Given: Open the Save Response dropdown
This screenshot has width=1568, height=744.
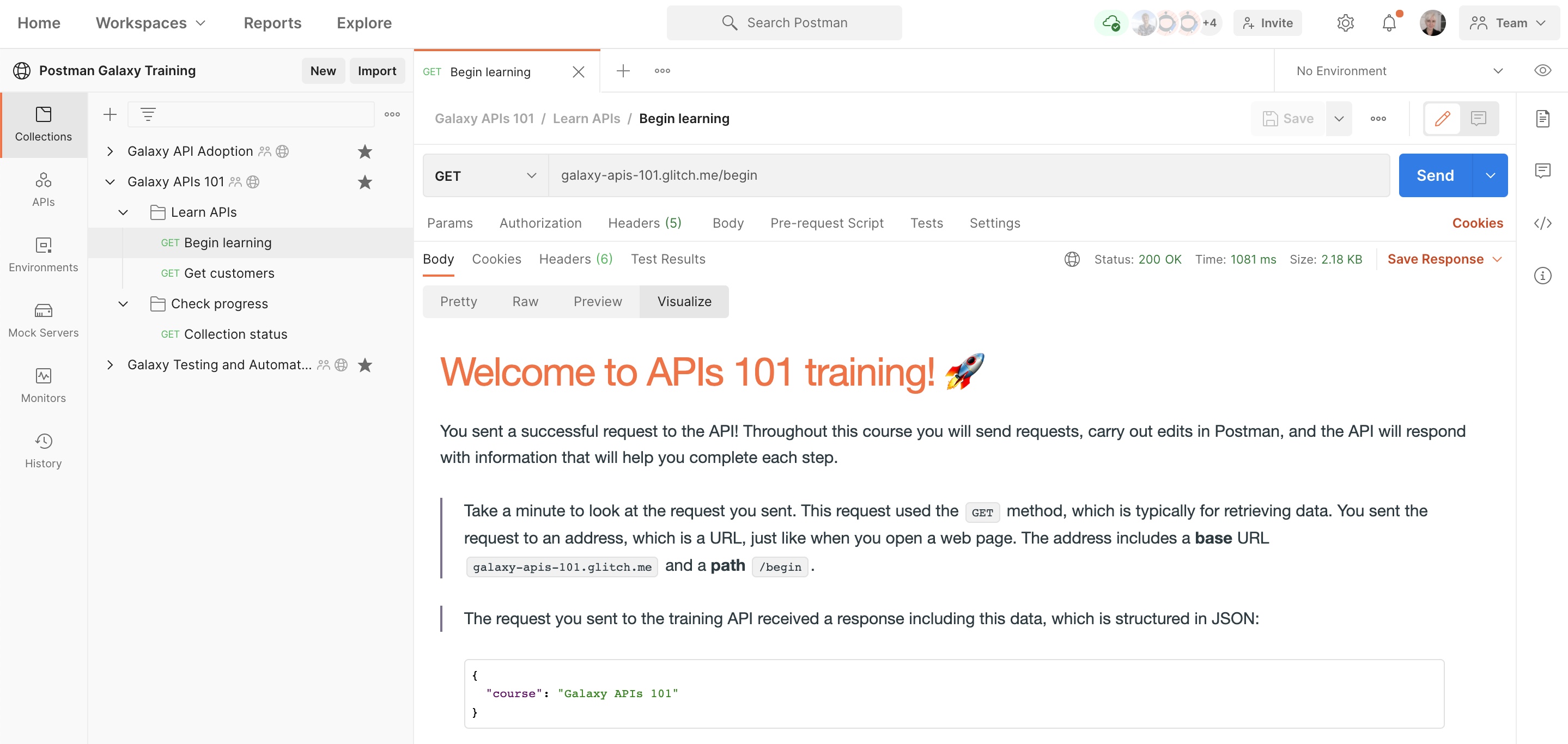Looking at the screenshot, I should point(1444,259).
